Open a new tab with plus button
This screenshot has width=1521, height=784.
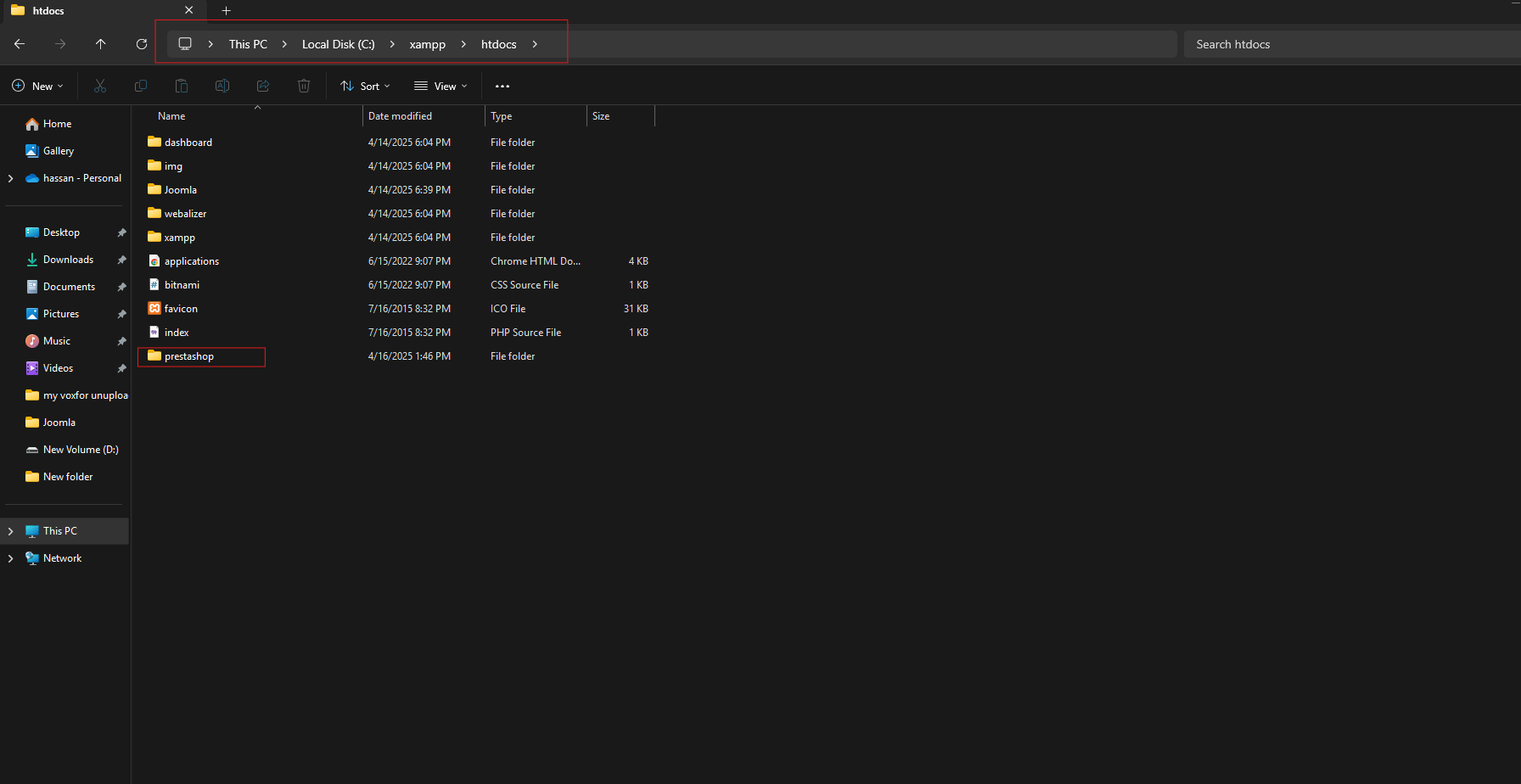pyautogui.click(x=226, y=10)
